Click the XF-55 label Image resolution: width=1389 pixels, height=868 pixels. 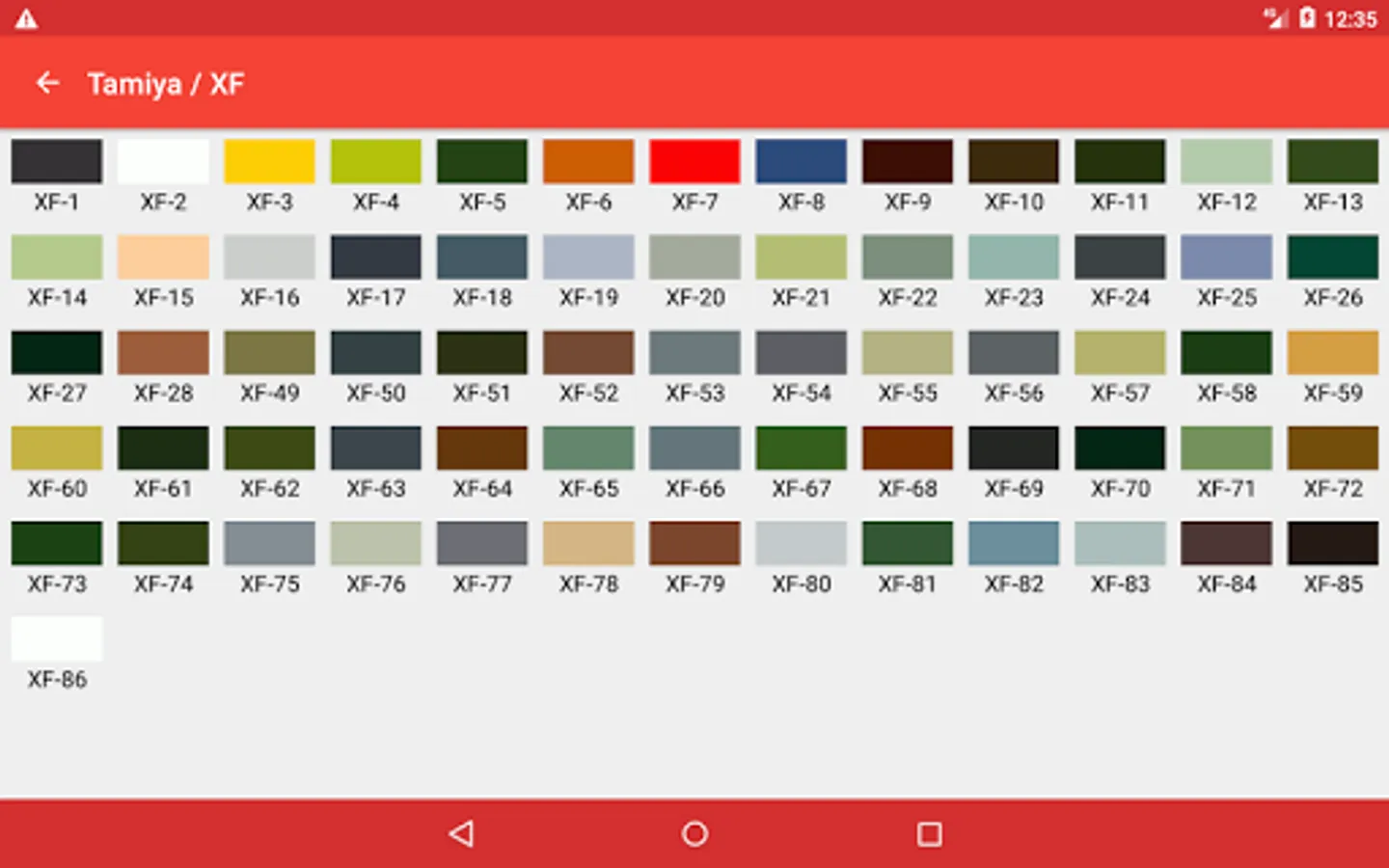coord(908,393)
